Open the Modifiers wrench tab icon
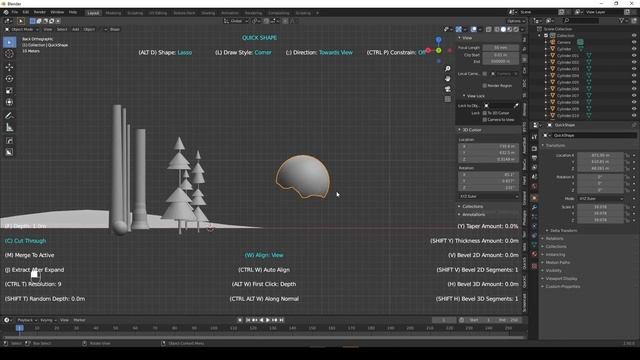Viewport: 640px width, 360px height. pyautogui.click(x=534, y=208)
